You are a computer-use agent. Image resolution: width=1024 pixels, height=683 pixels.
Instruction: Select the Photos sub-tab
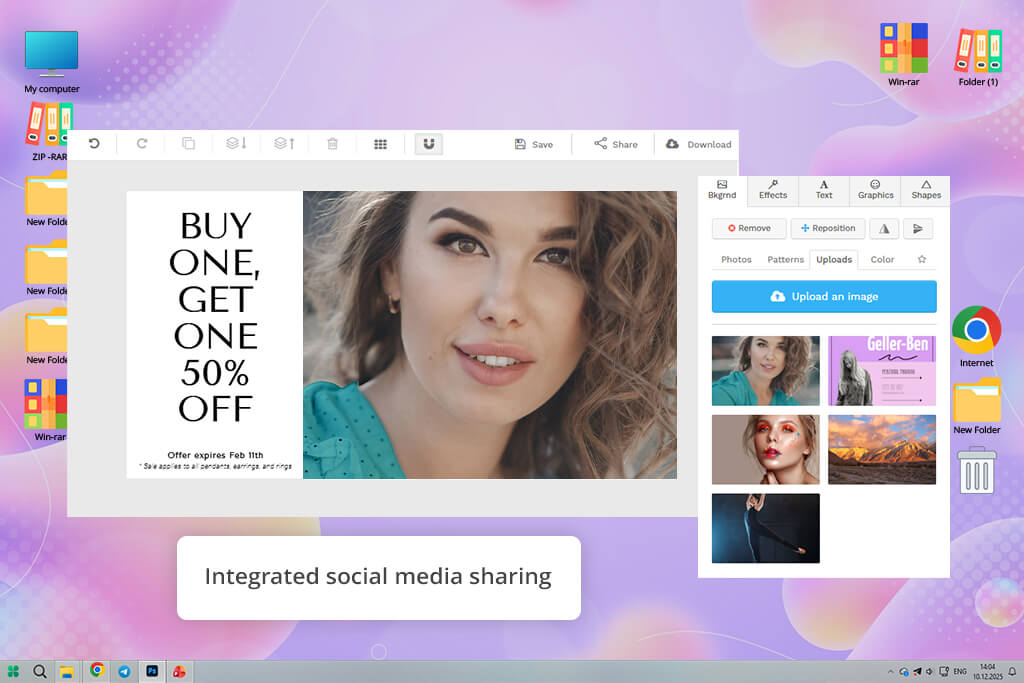pyautogui.click(x=736, y=259)
